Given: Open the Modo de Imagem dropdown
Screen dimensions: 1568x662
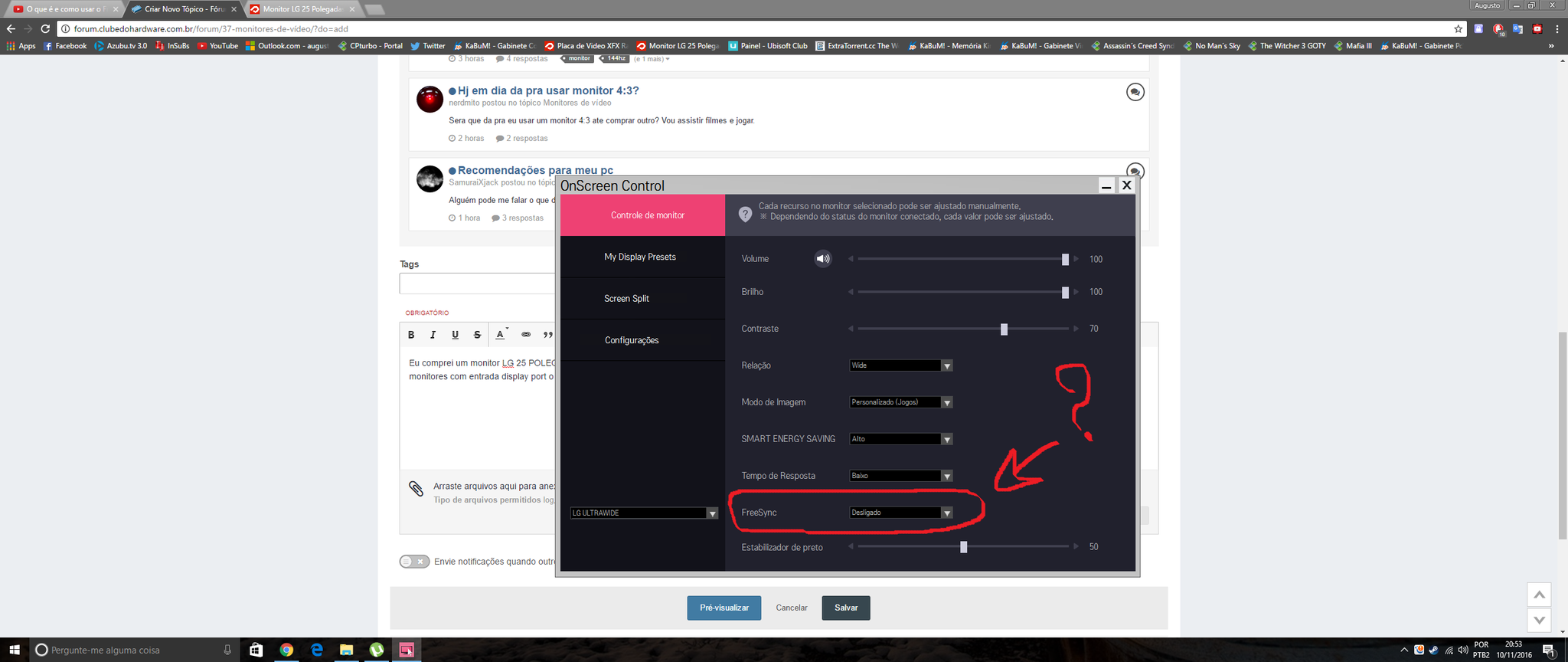Looking at the screenshot, I should 901,402.
